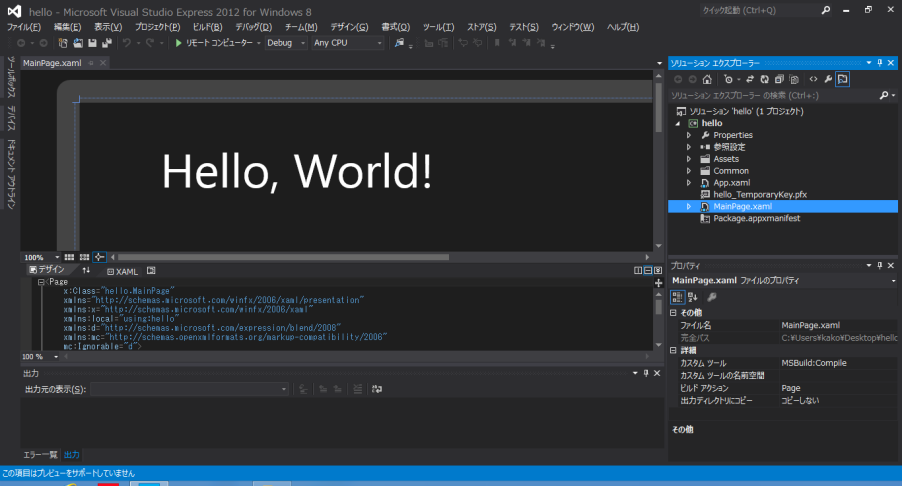Click the Home icon in Solution Explorer
Viewport: 902px width, 486px height.
pos(707,79)
